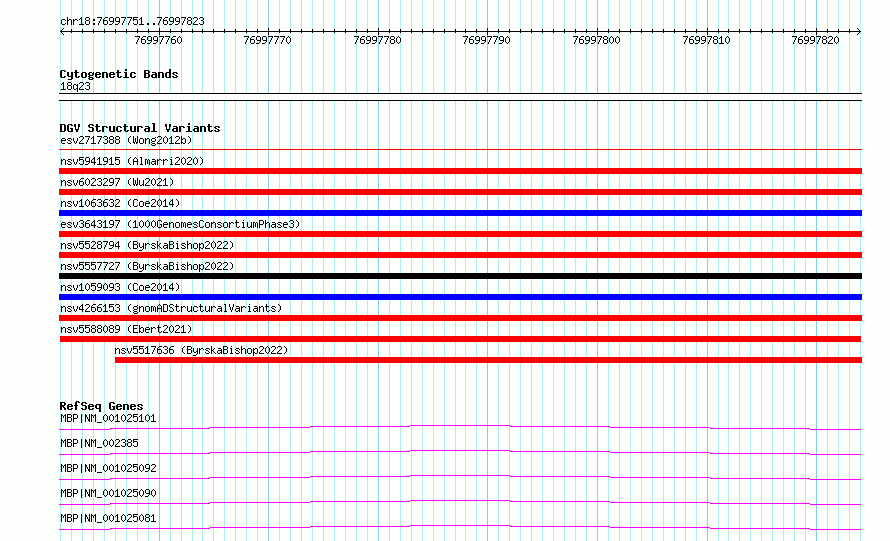Click ruler position label 76997770
Viewport: 890px width, 541px height.
coord(267,40)
